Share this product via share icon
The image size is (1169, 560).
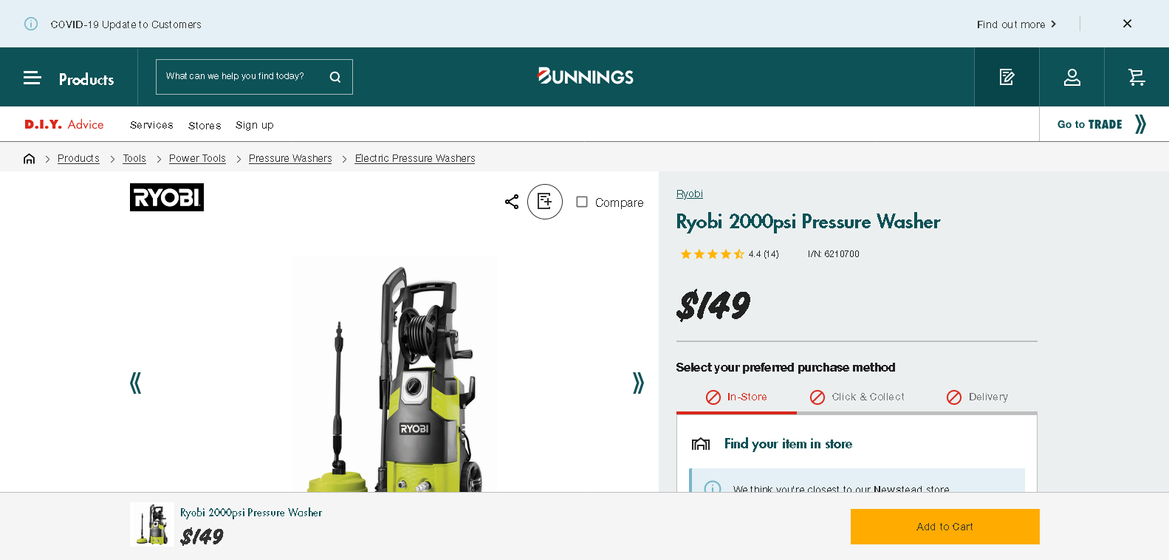511,201
